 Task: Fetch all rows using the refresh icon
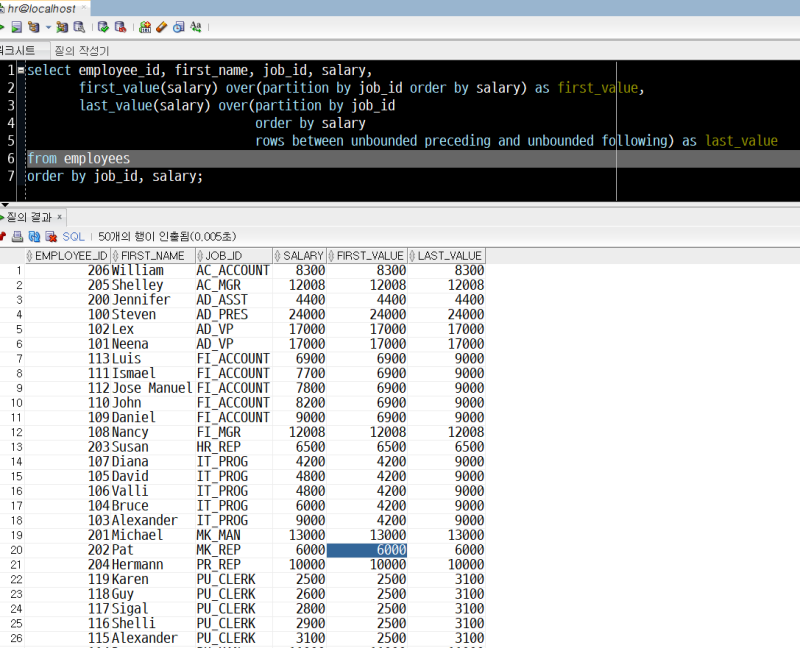tap(34, 236)
